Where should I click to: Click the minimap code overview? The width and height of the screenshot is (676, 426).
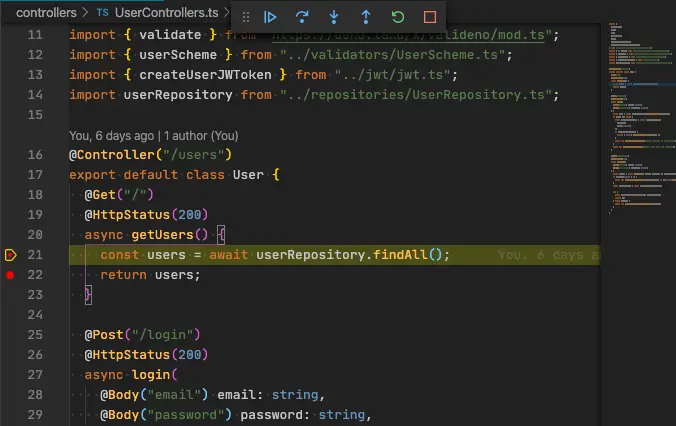tap(642, 116)
